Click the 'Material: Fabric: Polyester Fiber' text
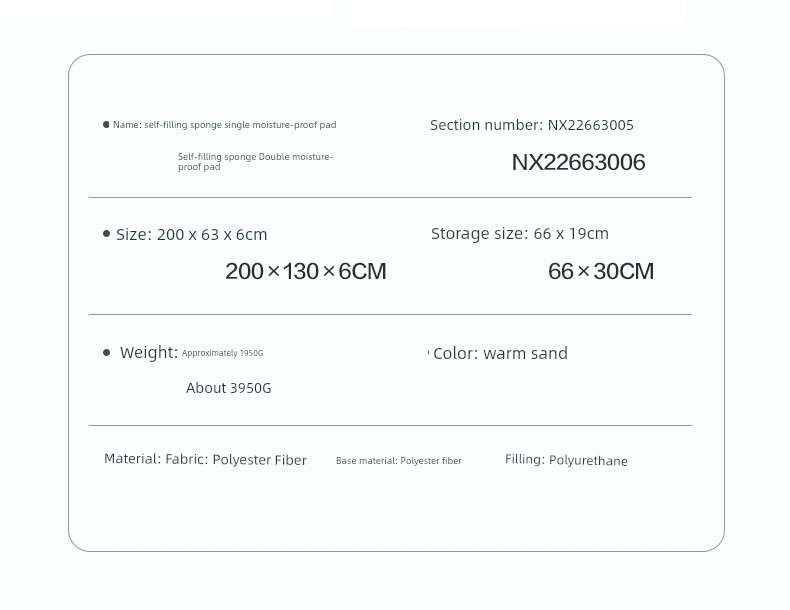This screenshot has width=790, height=610. coord(205,459)
